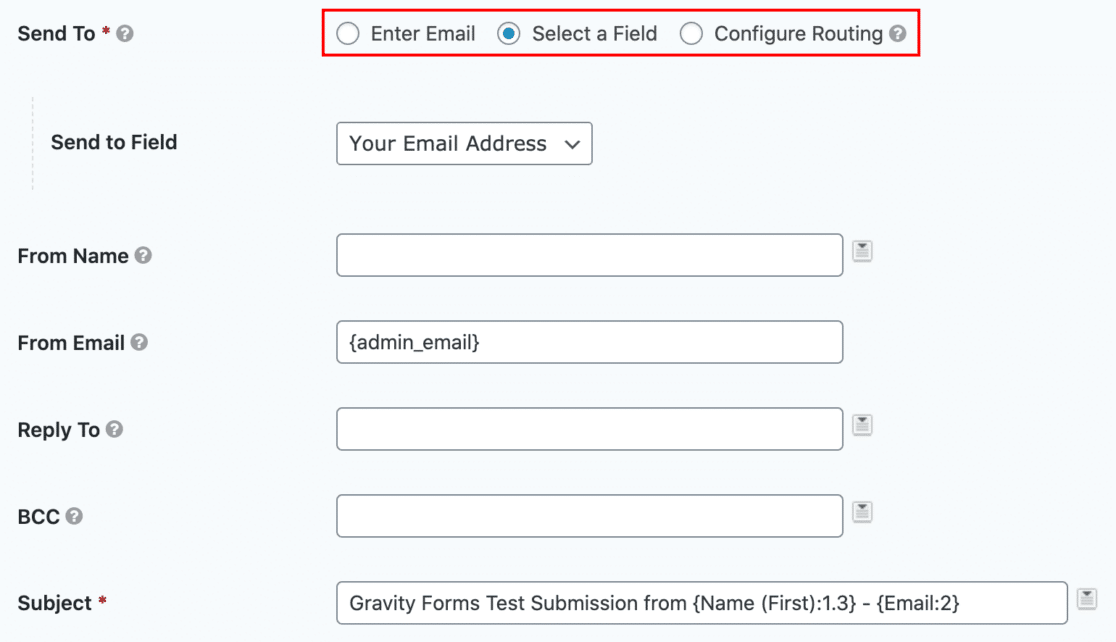
Task: Select the Configure Routing option
Action: (691, 33)
